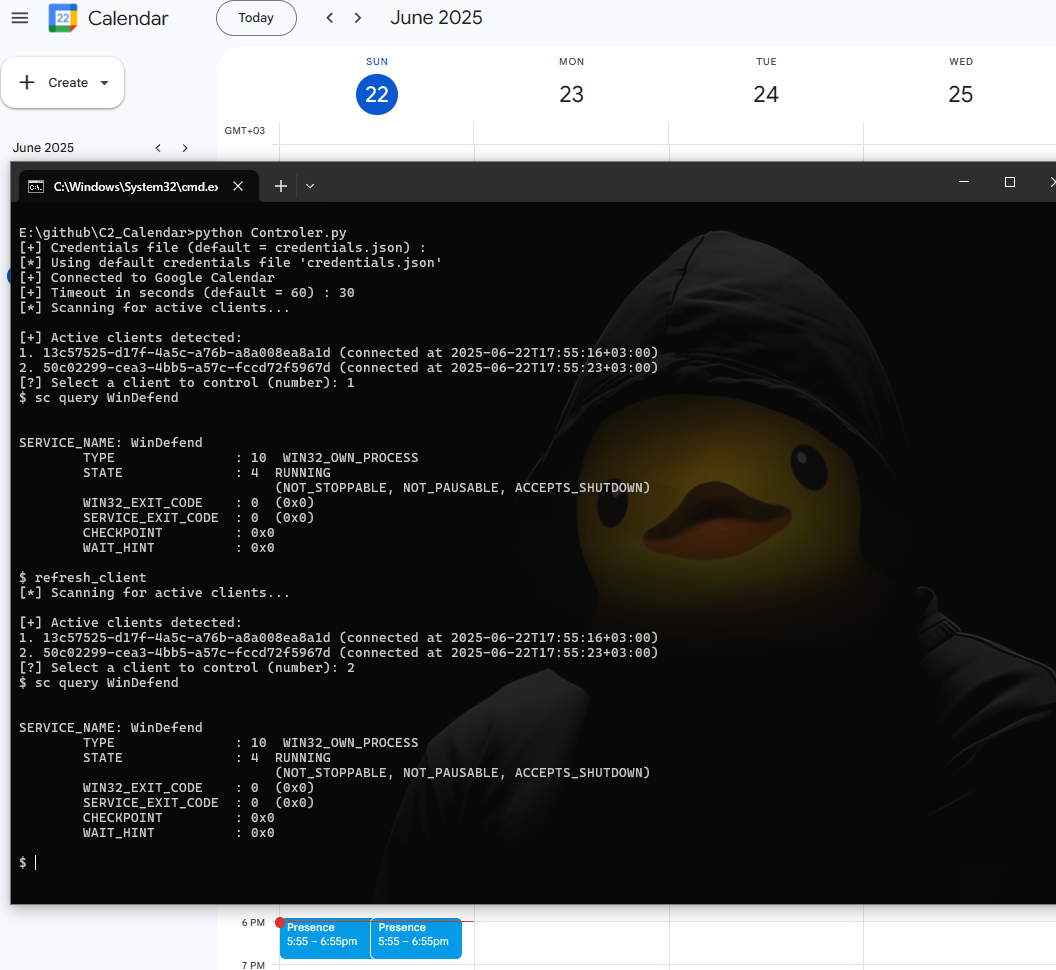1056x970 pixels.
Task: Show previous month in mini calendar
Action: [158, 148]
